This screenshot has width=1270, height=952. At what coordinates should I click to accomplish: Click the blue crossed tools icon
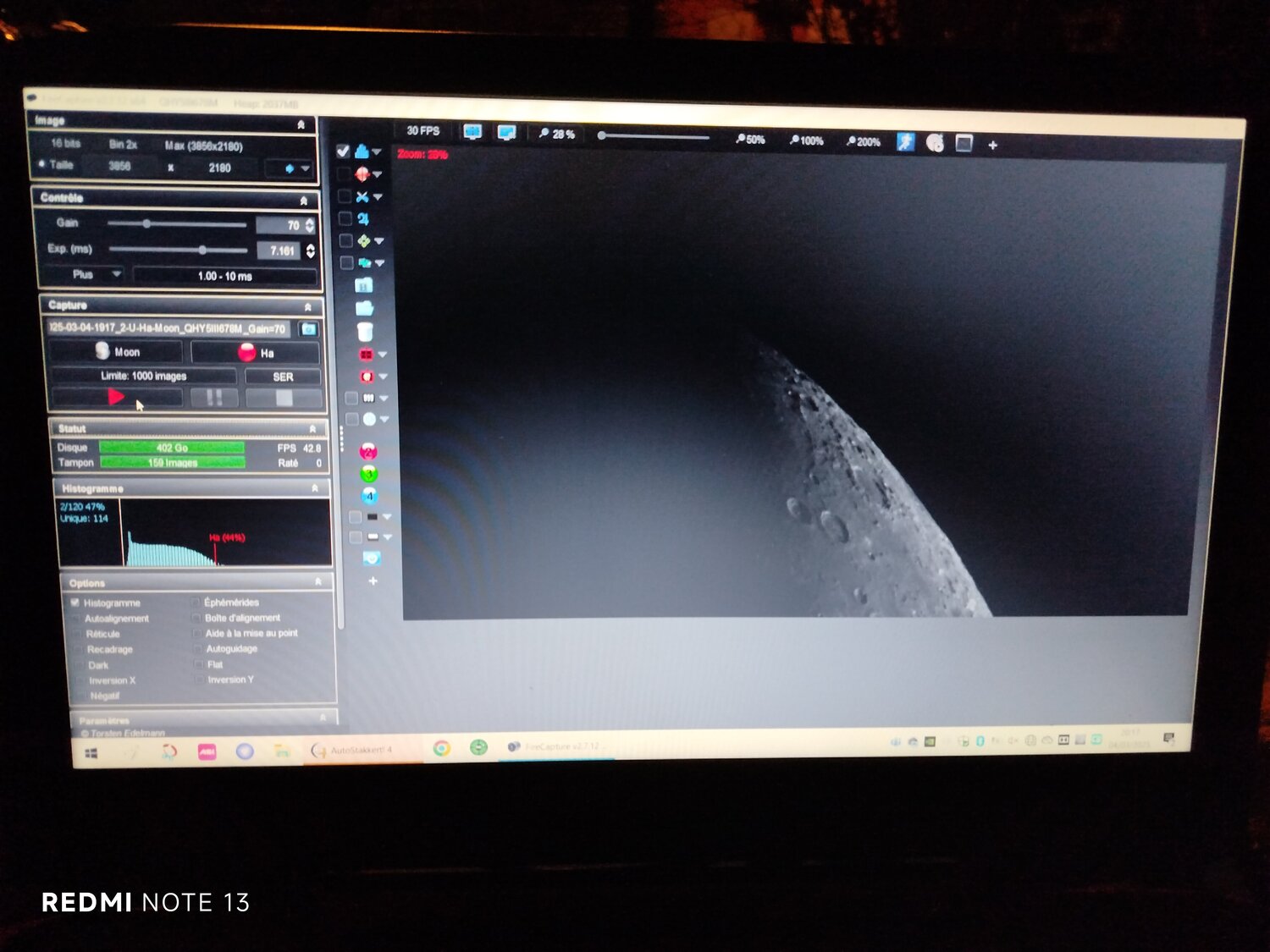coord(362,196)
